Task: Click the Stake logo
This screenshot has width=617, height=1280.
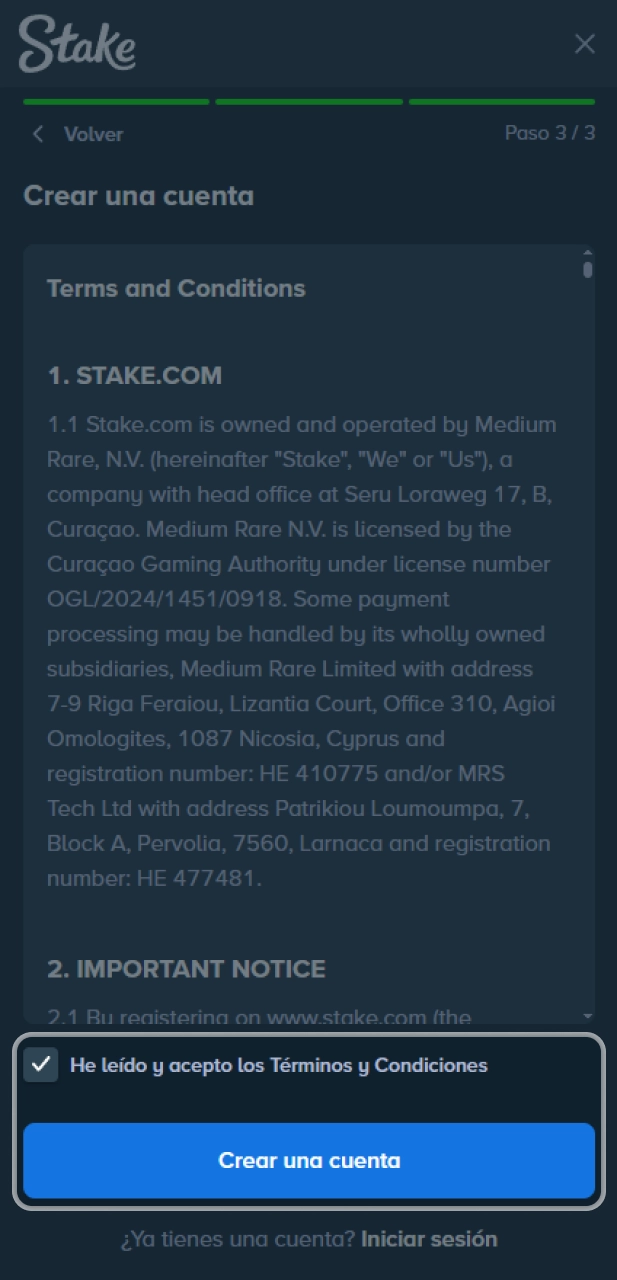Action: coord(77,44)
